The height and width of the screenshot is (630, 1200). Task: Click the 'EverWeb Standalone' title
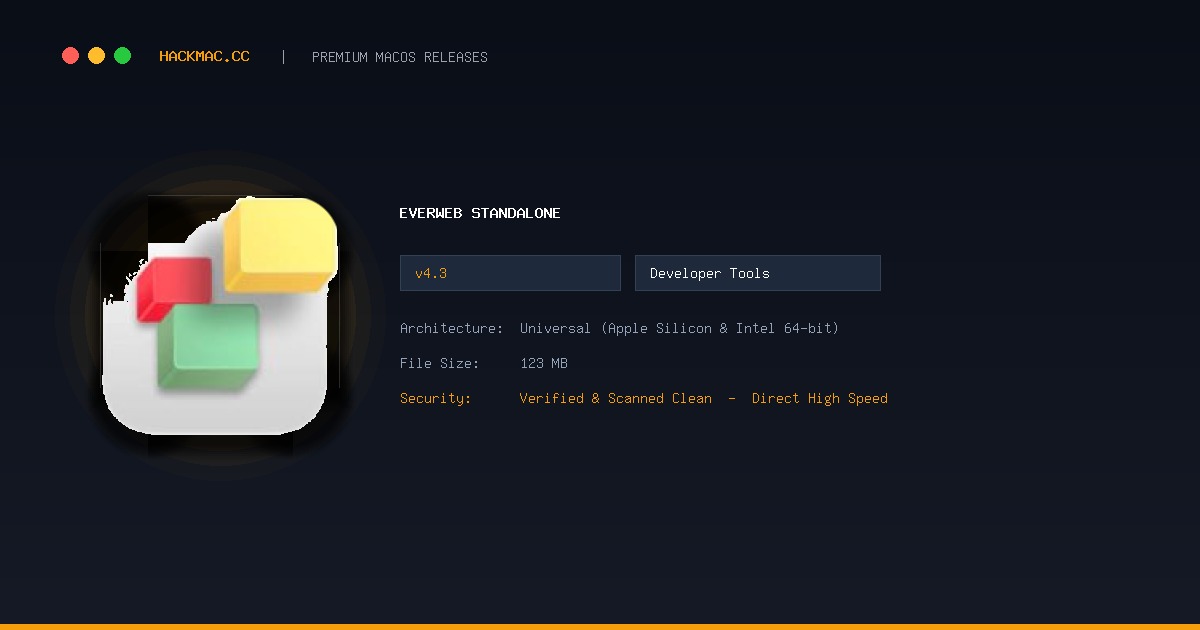pos(480,213)
